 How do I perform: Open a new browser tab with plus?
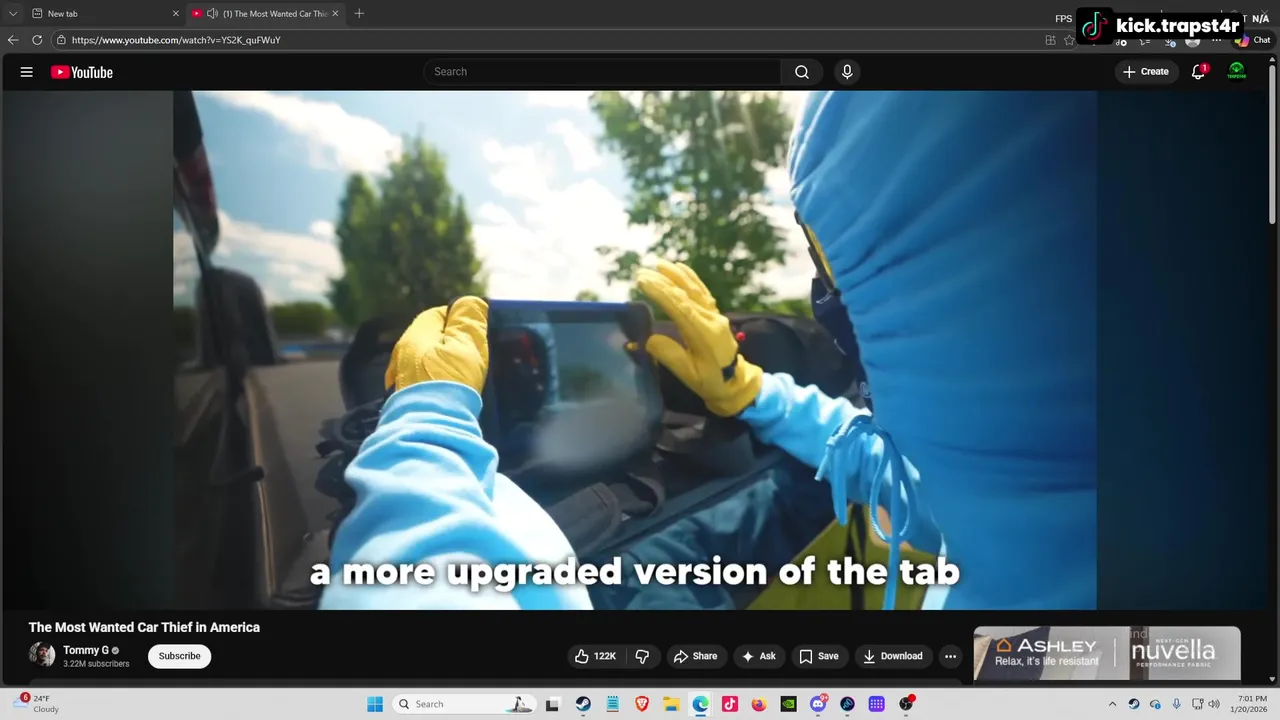[359, 14]
